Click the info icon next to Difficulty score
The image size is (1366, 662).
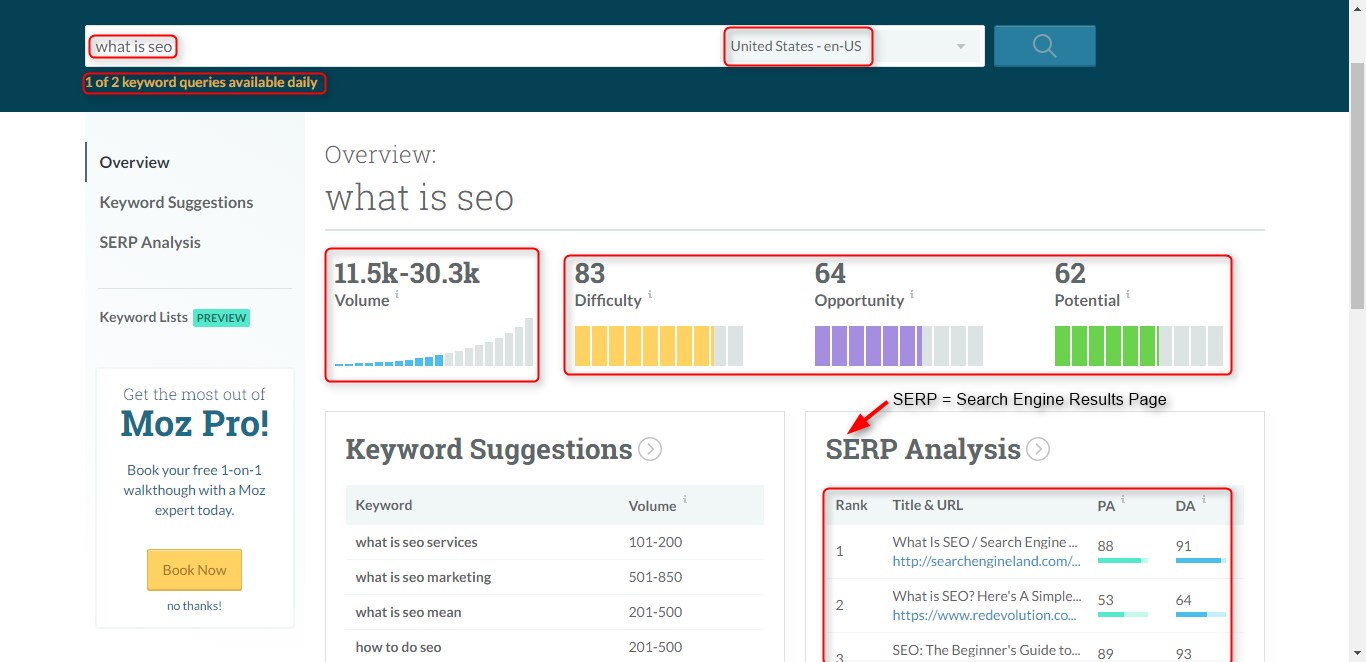tap(651, 295)
